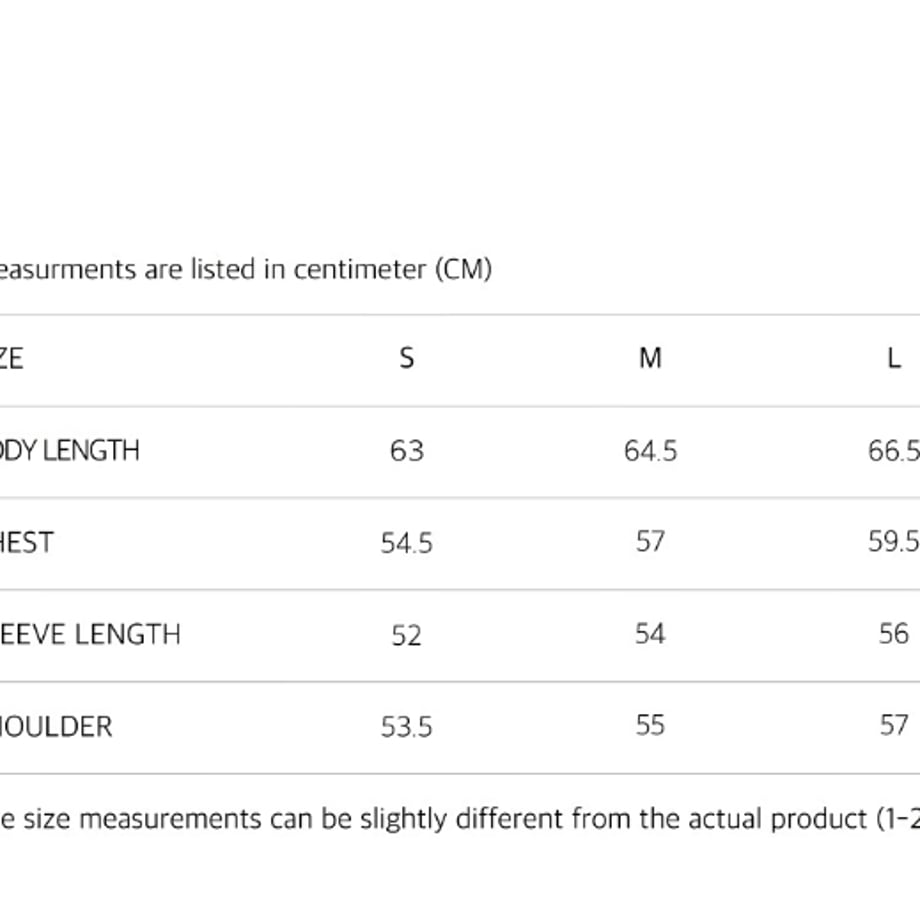Click chest value 54.5 for size S
The height and width of the screenshot is (920, 920).
[x=407, y=543]
